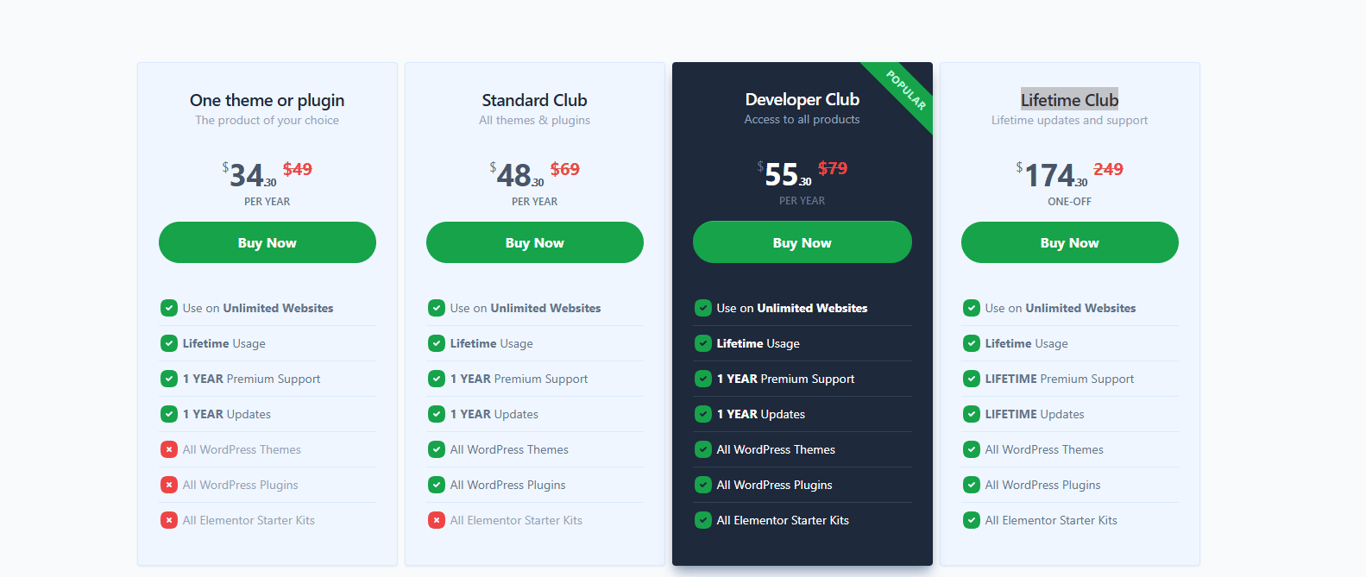The height and width of the screenshot is (577, 1366).
Task: Click subtitle 'Lifetime updates and support'
Action: click(1070, 120)
